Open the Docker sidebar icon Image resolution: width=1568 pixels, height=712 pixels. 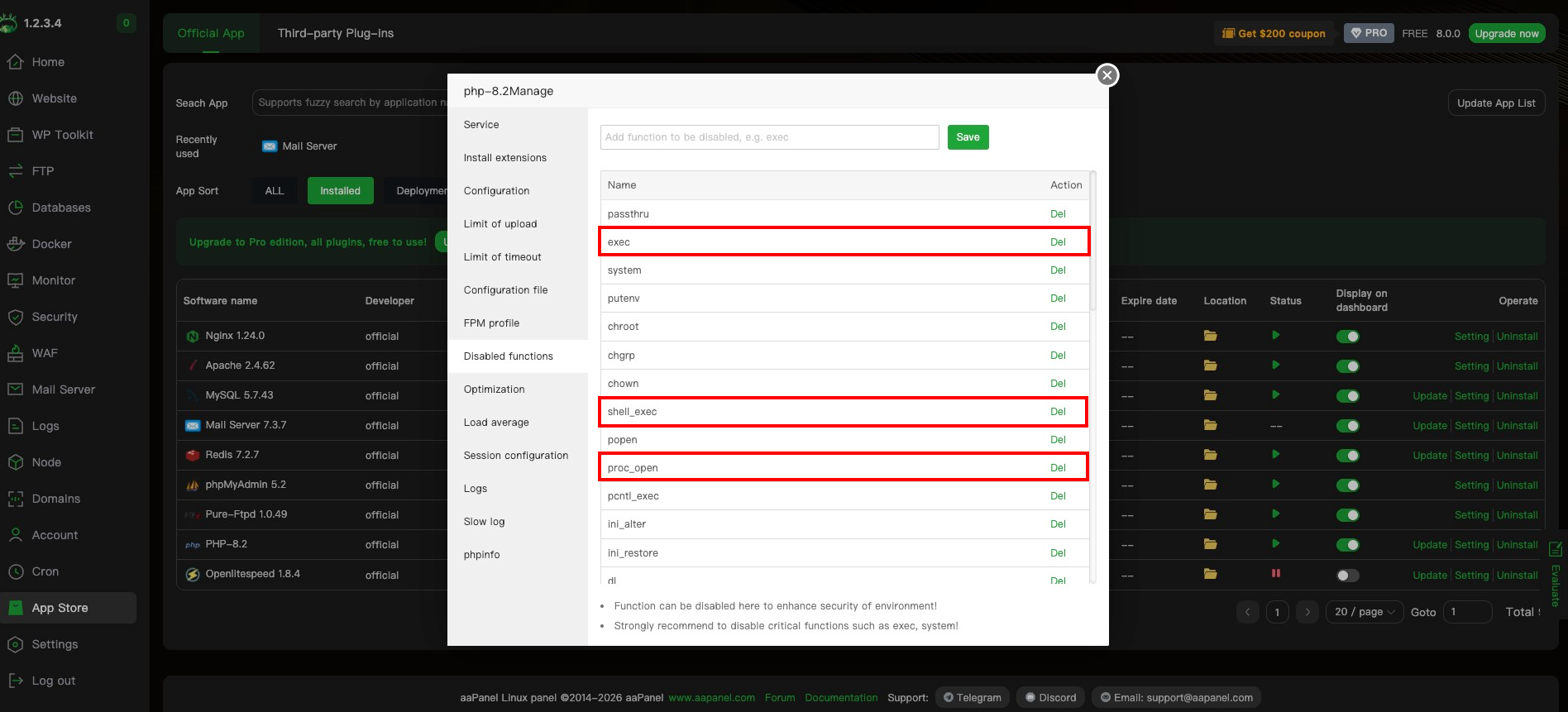click(x=16, y=244)
